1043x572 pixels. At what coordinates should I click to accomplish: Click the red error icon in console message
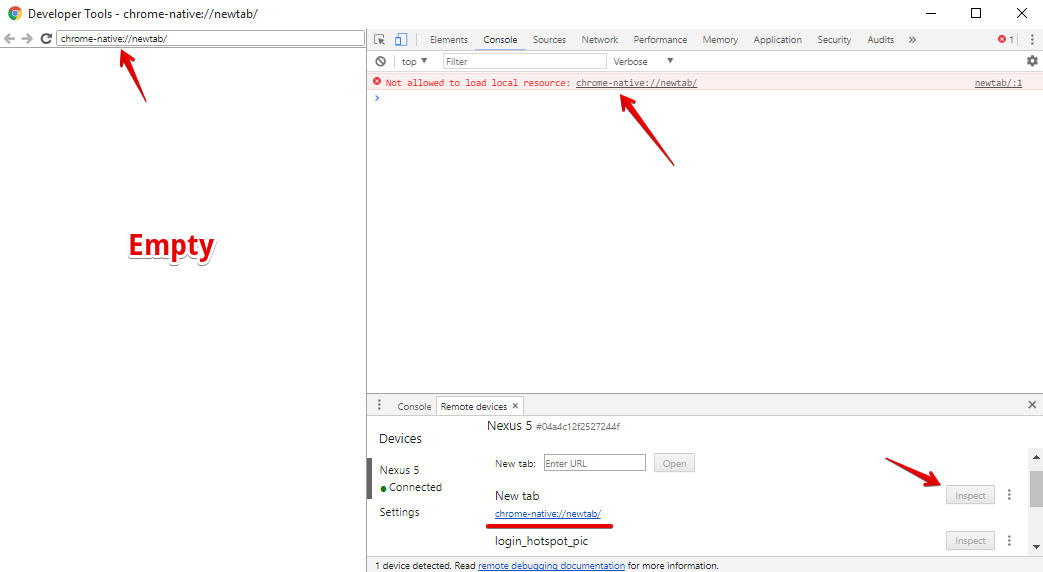pos(377,82)
